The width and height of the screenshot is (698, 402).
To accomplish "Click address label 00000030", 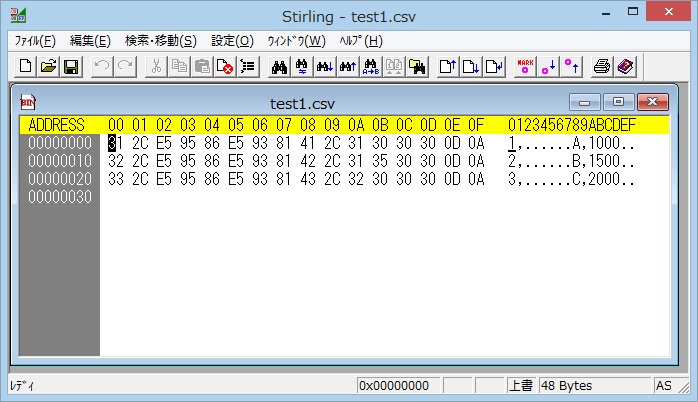I will [x=60, y=197].
